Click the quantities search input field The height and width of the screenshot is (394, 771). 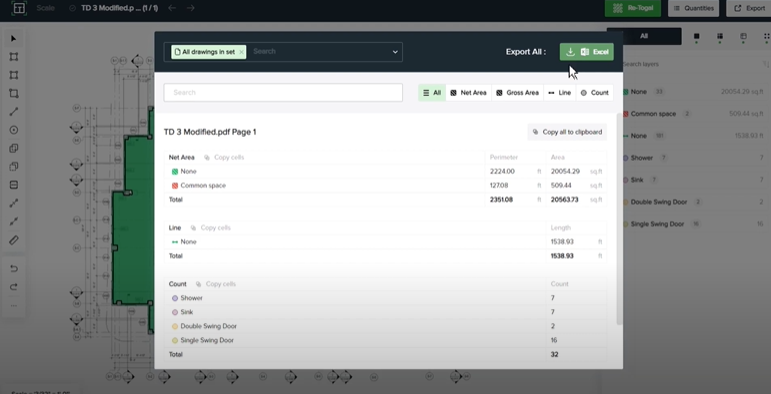pyautogui.click(x=283, y=92)
